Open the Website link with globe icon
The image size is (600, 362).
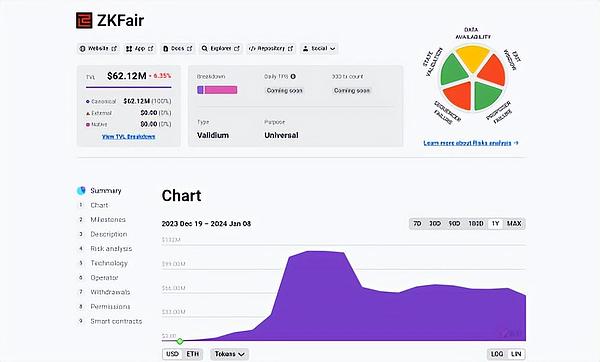point(98,49)
